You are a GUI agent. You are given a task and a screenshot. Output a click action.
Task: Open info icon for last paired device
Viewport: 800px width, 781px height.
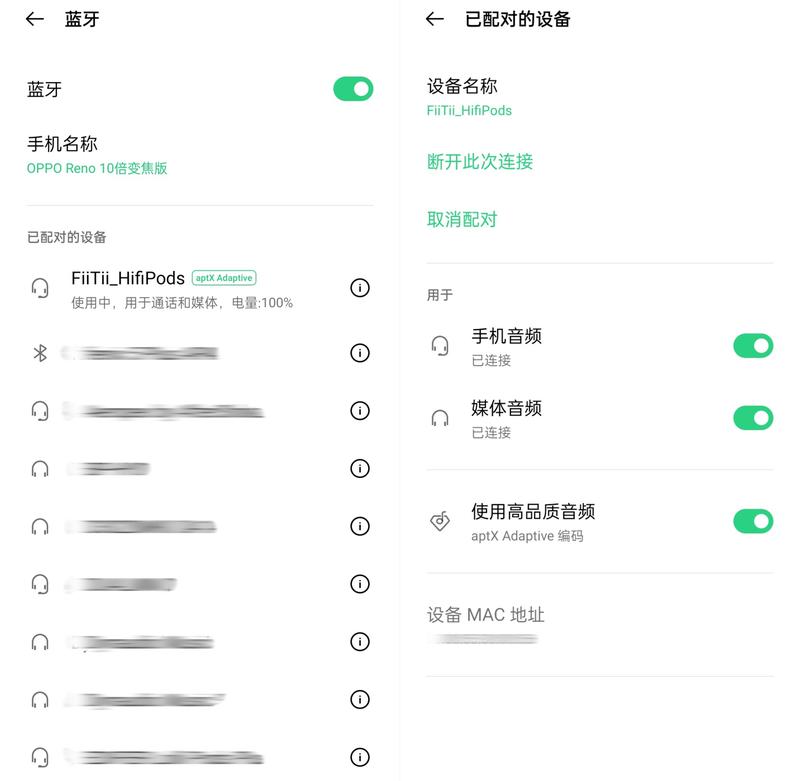[360, 757]
